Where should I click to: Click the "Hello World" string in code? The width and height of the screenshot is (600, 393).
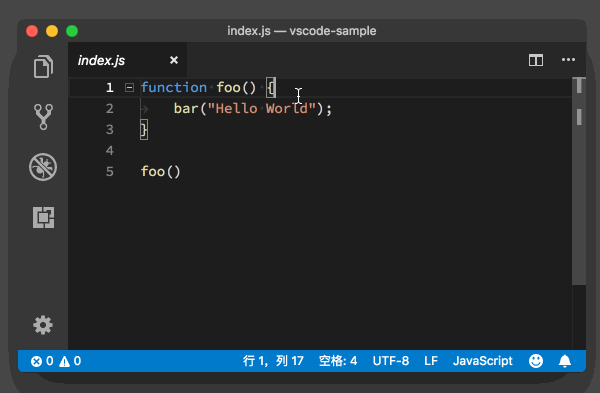tap(262, 109)
